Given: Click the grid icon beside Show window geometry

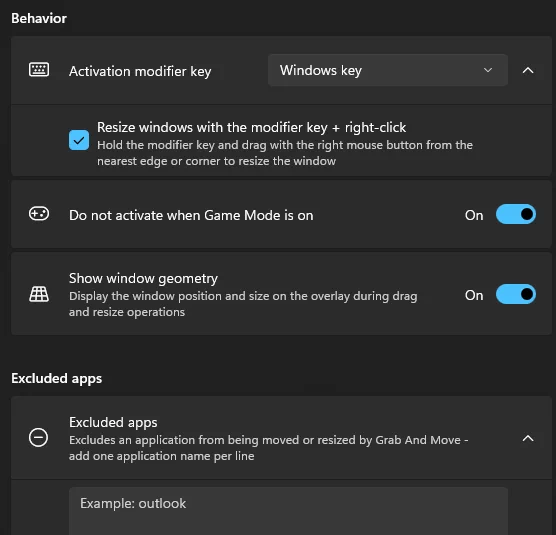Looking at the screenshot, I should (x=39, y=294).
